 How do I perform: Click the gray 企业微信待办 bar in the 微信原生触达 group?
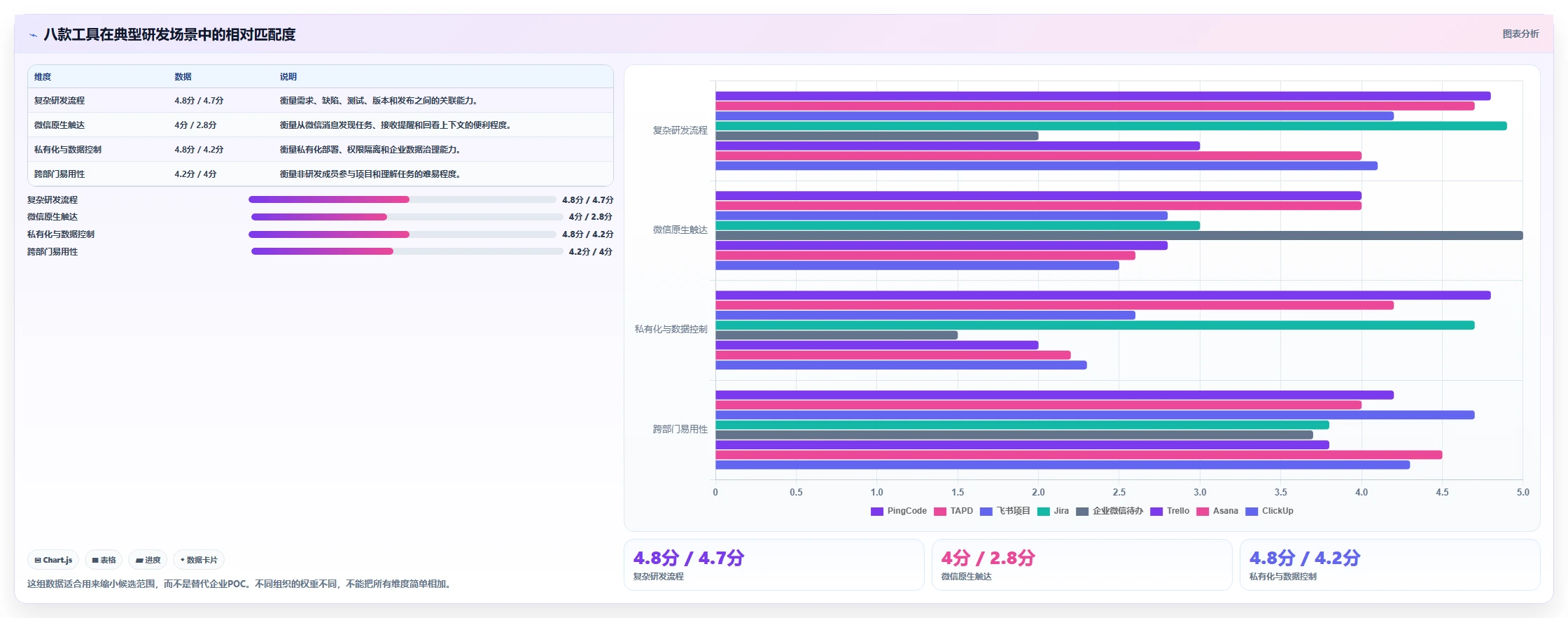(1119, 236)
